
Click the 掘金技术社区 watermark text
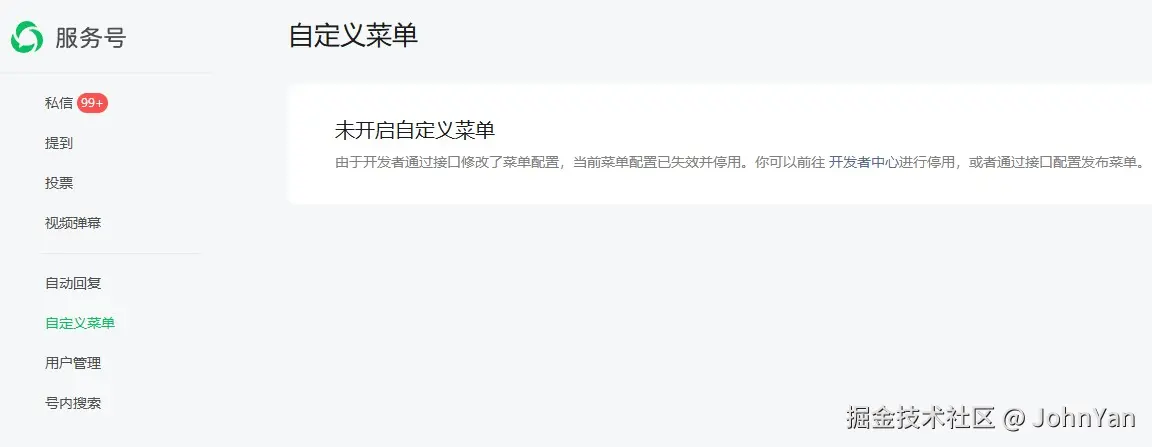[921, 418]
